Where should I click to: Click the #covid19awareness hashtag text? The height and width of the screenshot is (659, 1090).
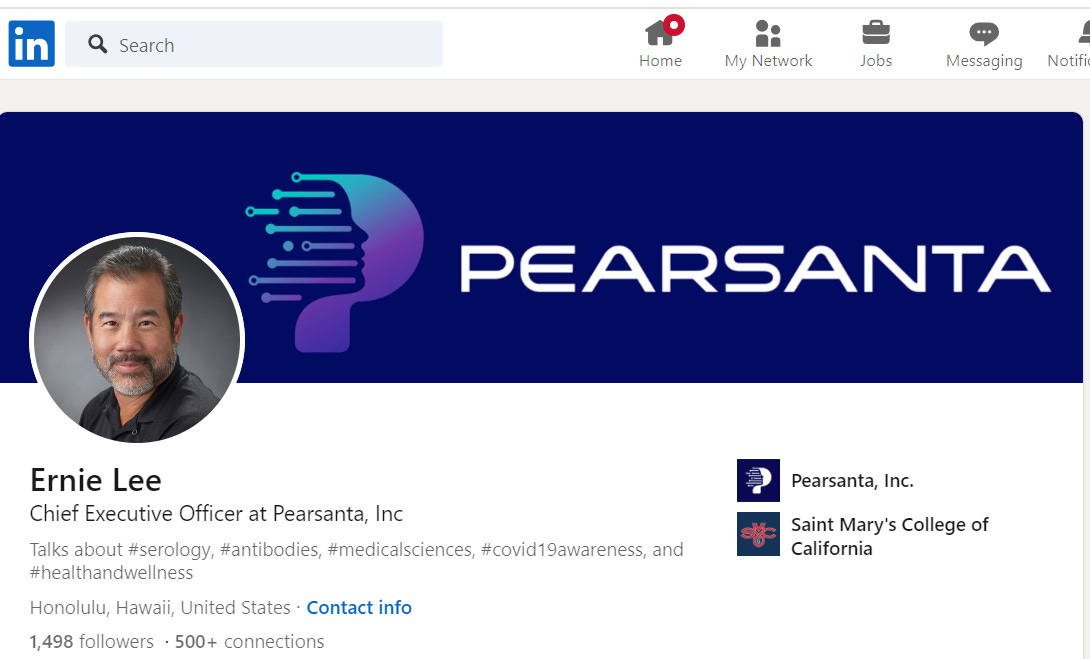562,550
